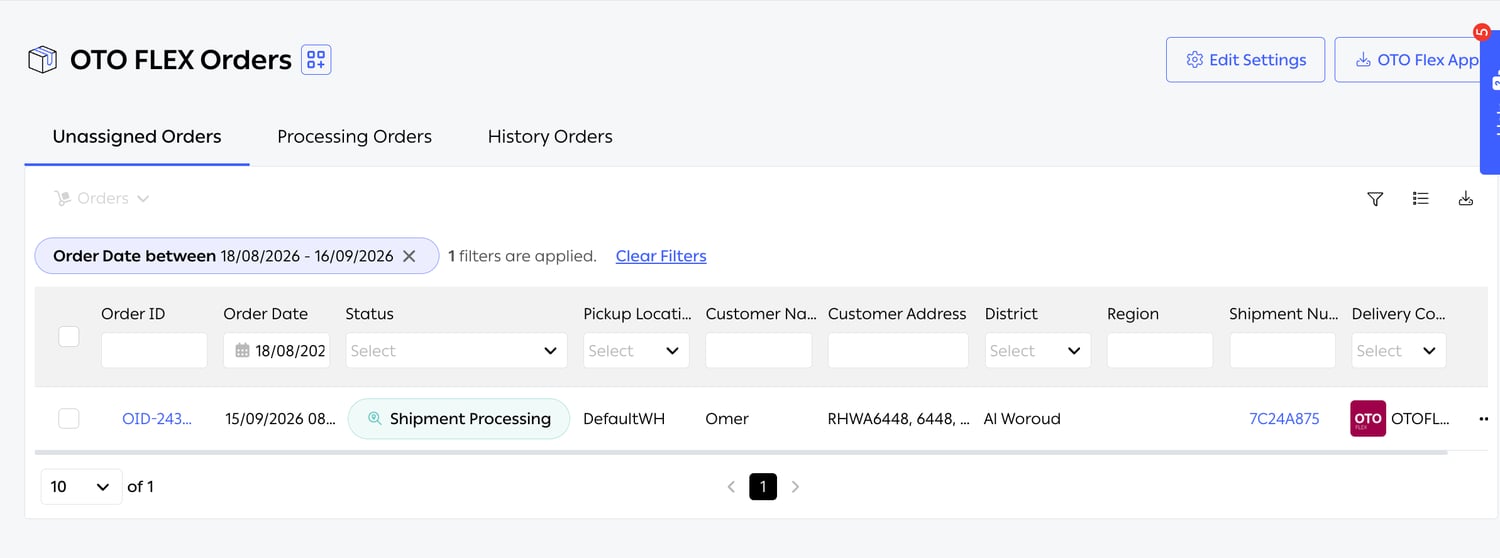Change rows per page dropdown showing 10
This screenshot has height=558, width=1500.
pyautogui.click(x=81, y=487)
